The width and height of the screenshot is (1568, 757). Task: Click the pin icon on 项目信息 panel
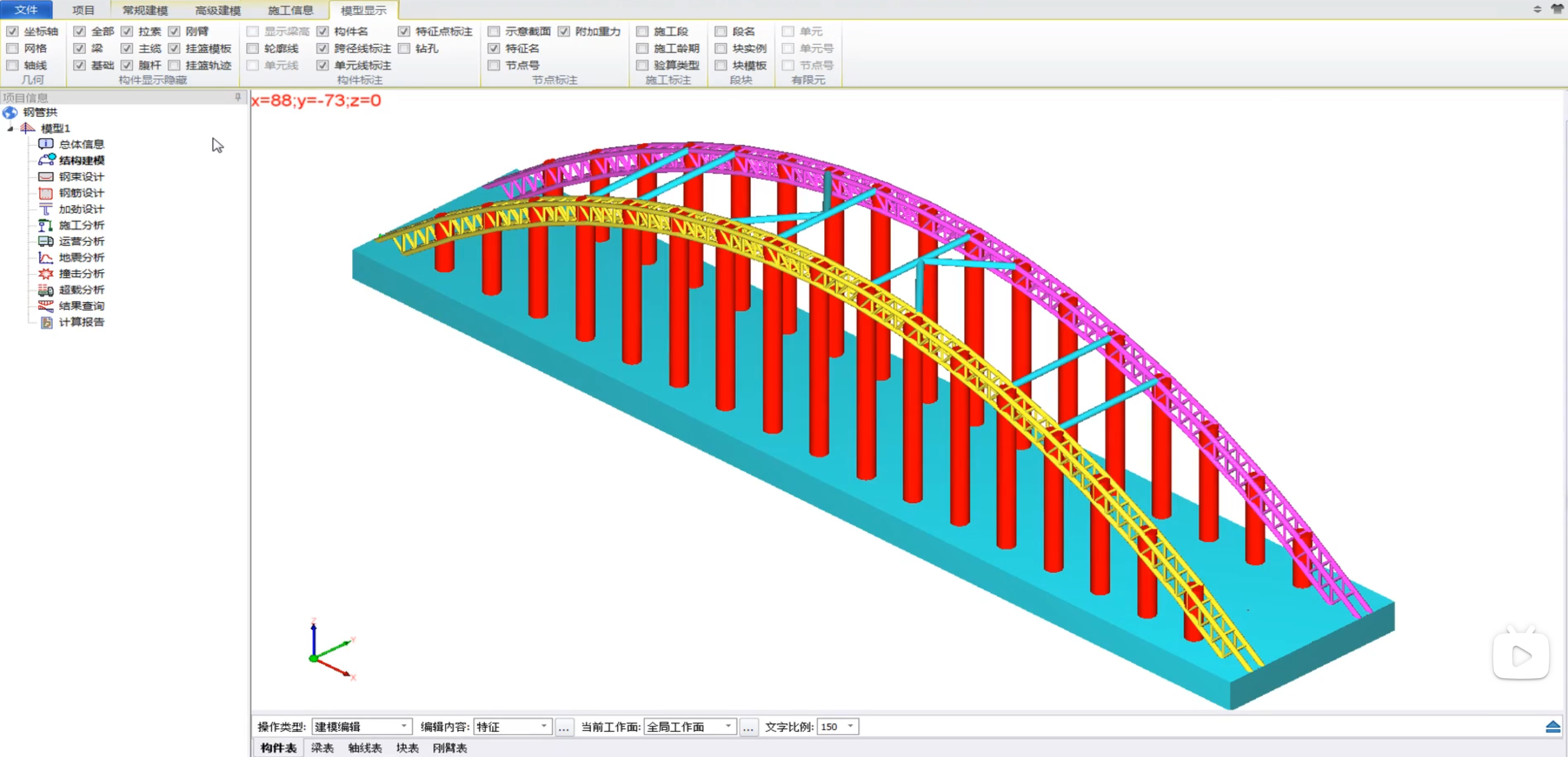(x=237, y=97)
